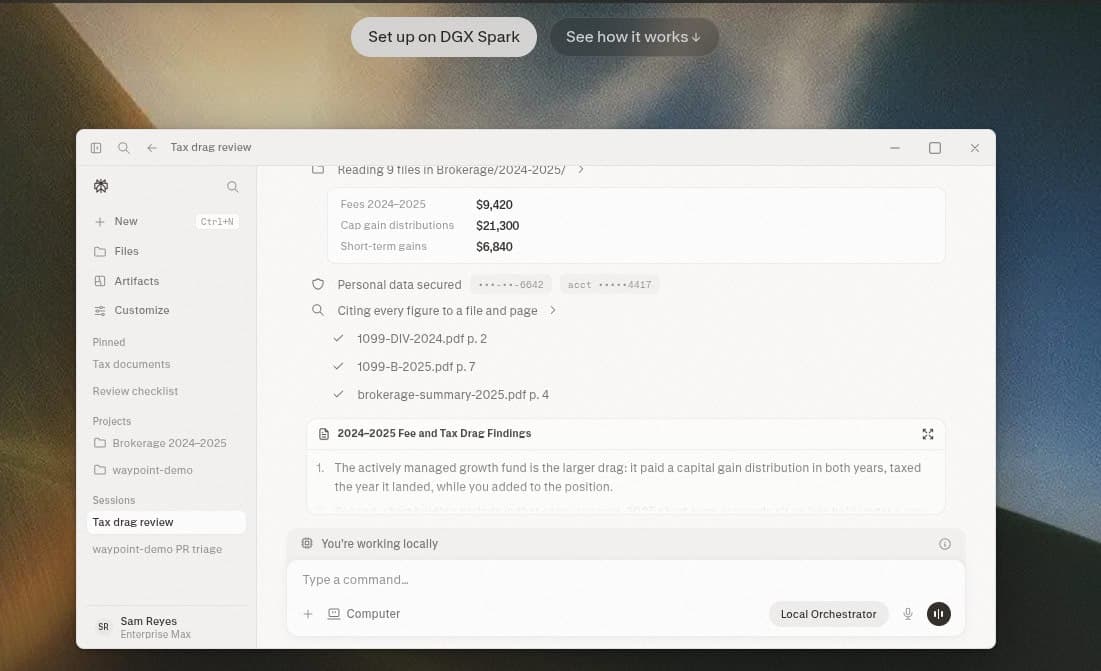Open sidebar search magnifier icon
1101x671 pixels.
(x=232, y=187)
